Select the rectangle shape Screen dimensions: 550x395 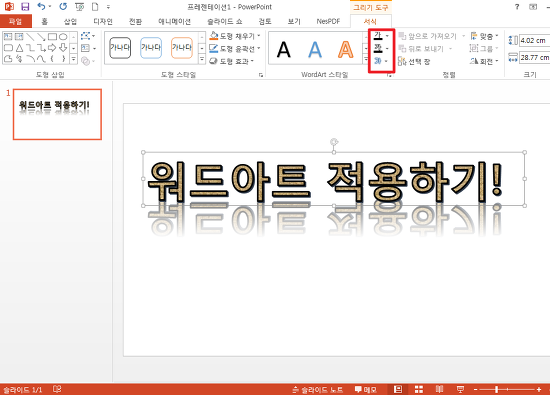coord(52,36)
